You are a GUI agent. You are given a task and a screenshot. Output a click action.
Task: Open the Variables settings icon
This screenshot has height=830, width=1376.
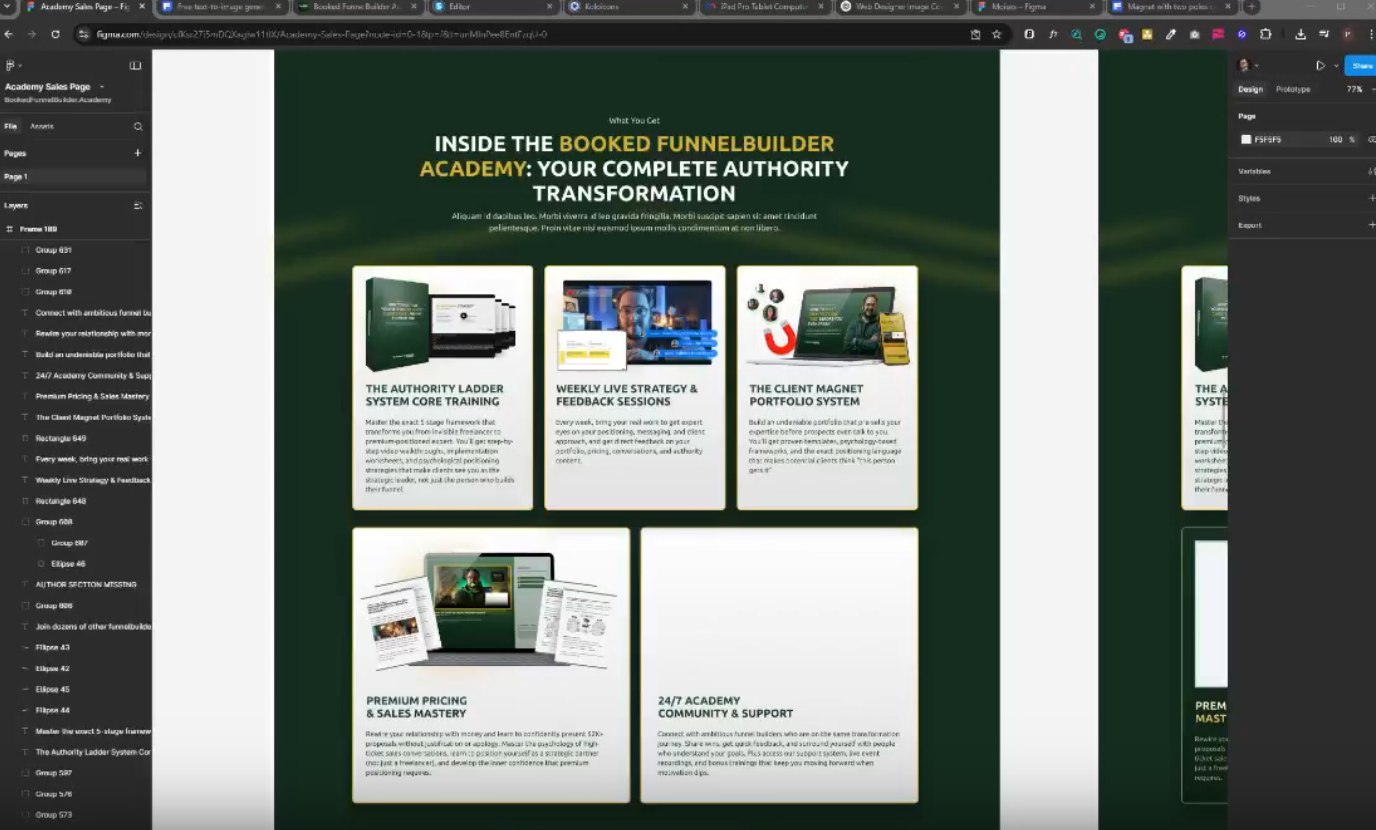click(1371, 171)
